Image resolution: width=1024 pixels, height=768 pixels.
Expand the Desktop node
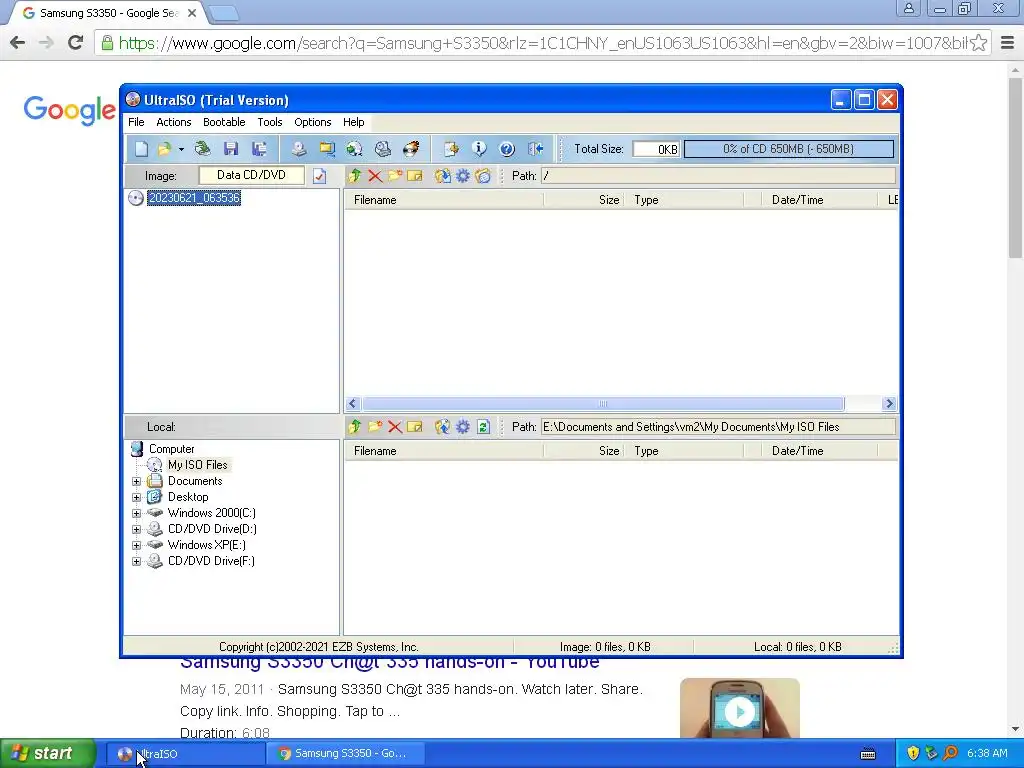pos(136,497)
